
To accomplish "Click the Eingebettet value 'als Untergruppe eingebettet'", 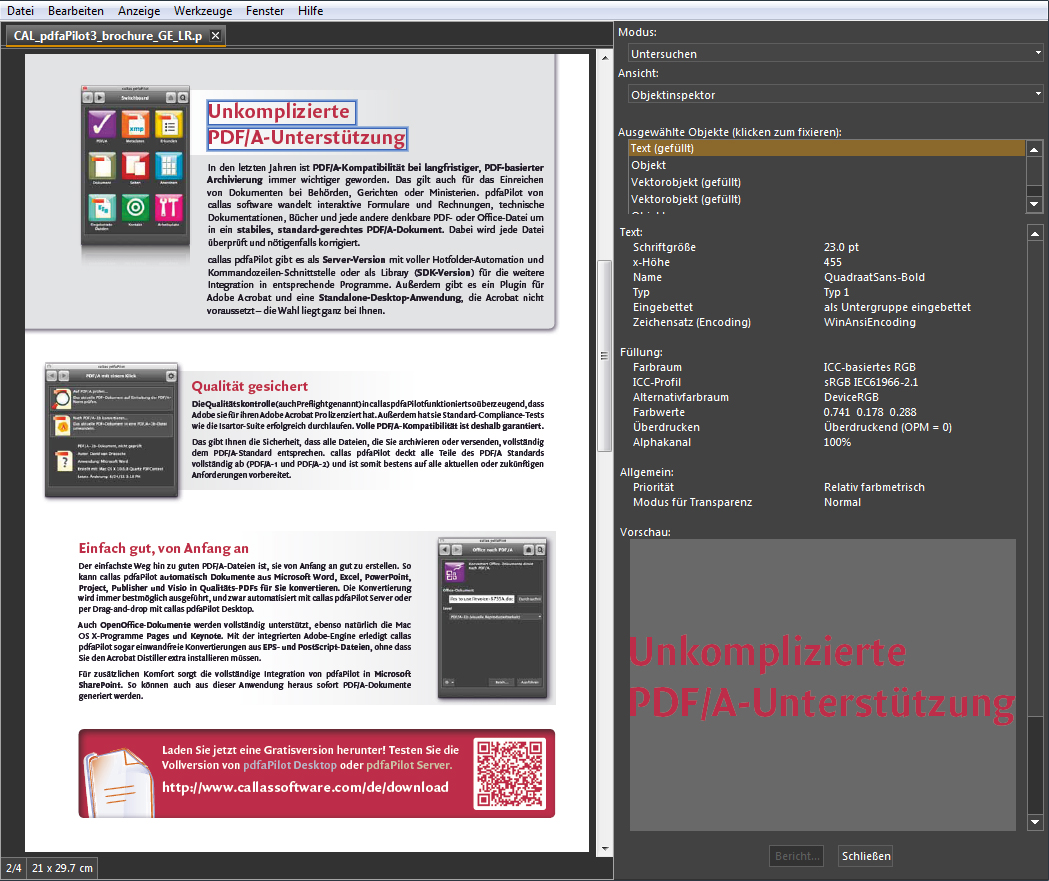I will [897, 307].
